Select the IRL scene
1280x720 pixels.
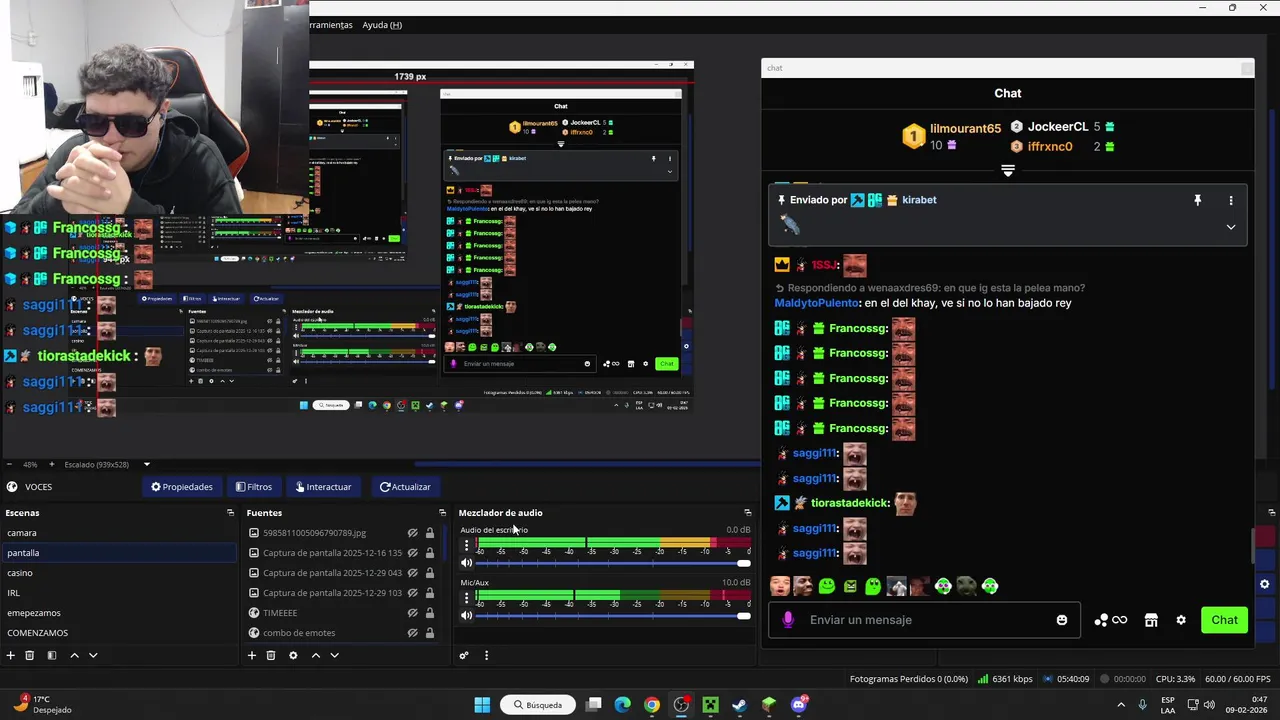point(118,593)
